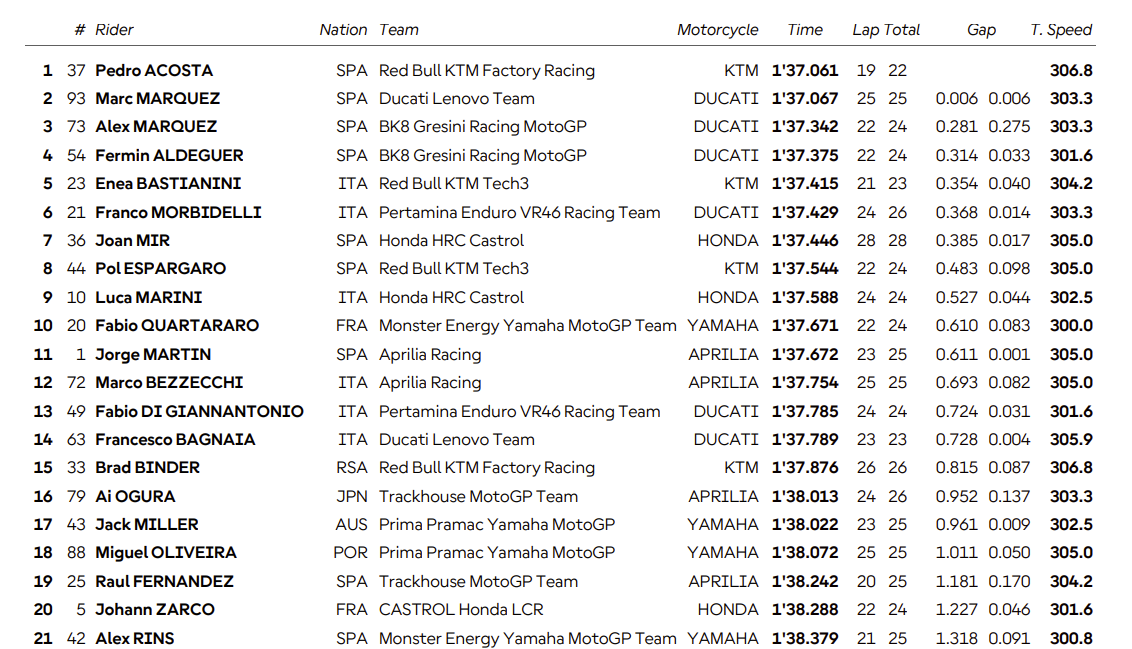1132x649 pixels.
Task: Click nation POR in Miguel Oliveira row
Action: pos(350,553)
